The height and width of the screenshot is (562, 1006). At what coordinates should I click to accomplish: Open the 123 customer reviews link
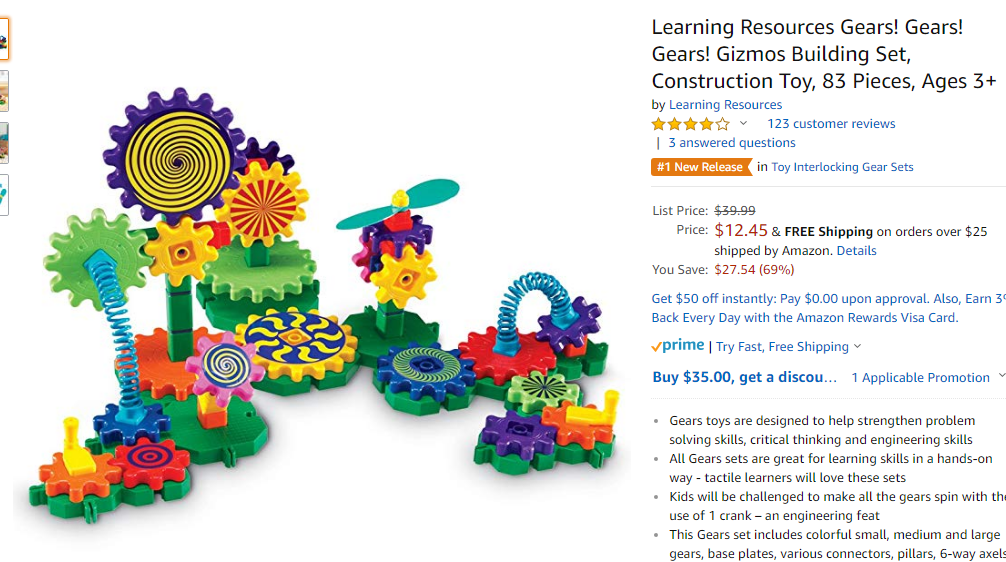click(x=831, y=124)
